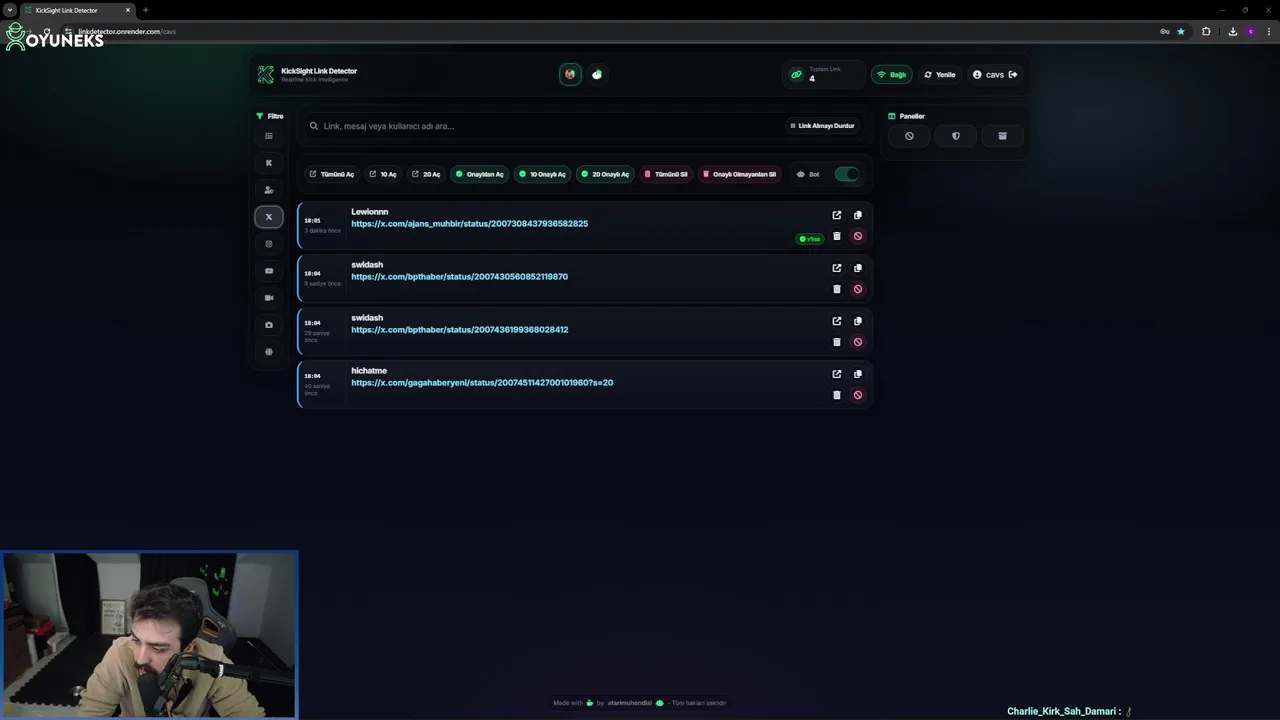Select the KickSight Link Detector browser tab
Screen dimensions: 1280x720
(80, 10)
